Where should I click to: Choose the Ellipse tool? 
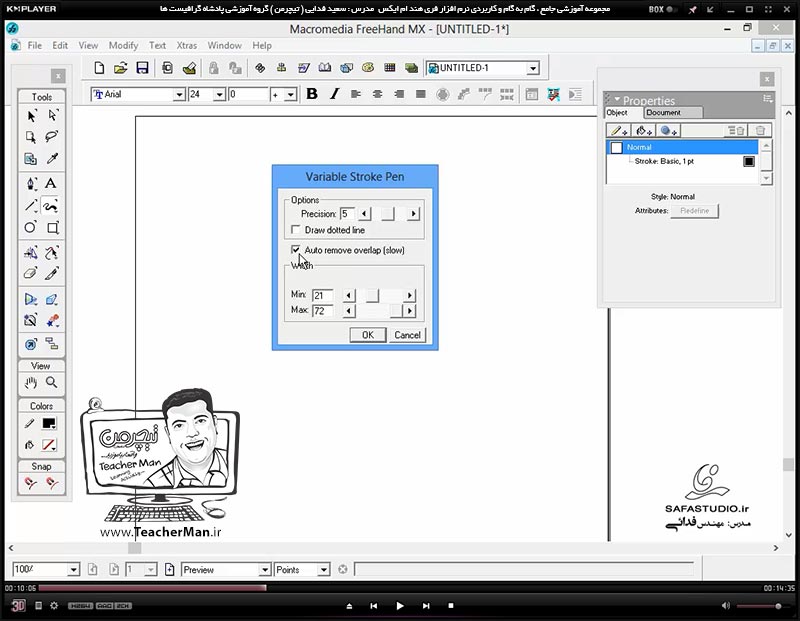[x=31, y=227]
